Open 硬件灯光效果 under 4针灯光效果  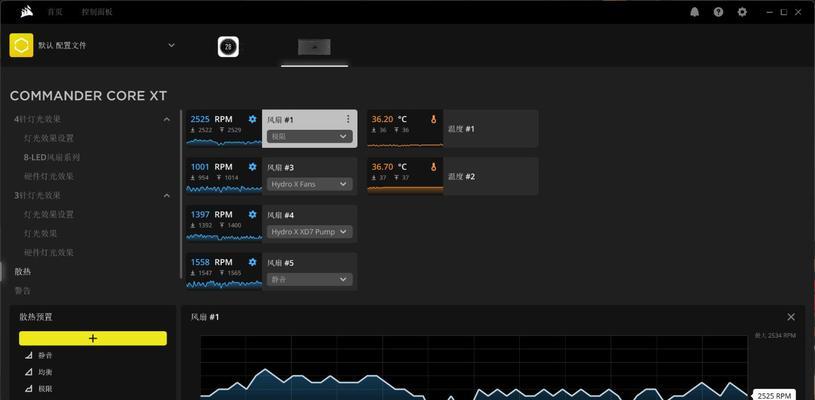tap(49, 176)
